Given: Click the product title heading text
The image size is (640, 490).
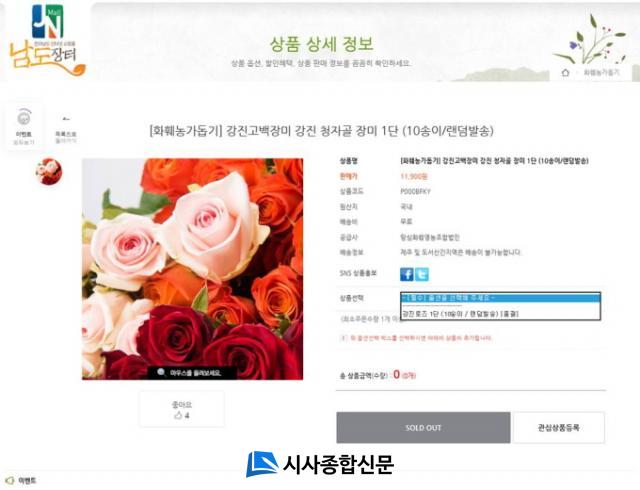Looking at the screenshot, I should (322, 131).
